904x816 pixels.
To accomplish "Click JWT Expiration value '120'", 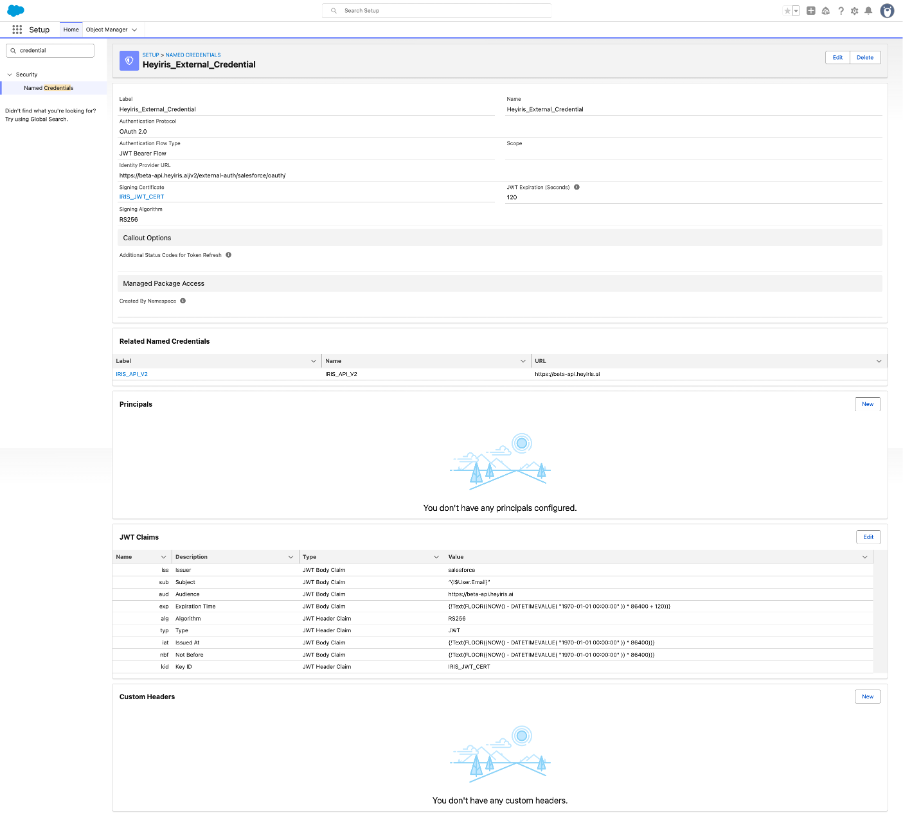I will (512, 197).
